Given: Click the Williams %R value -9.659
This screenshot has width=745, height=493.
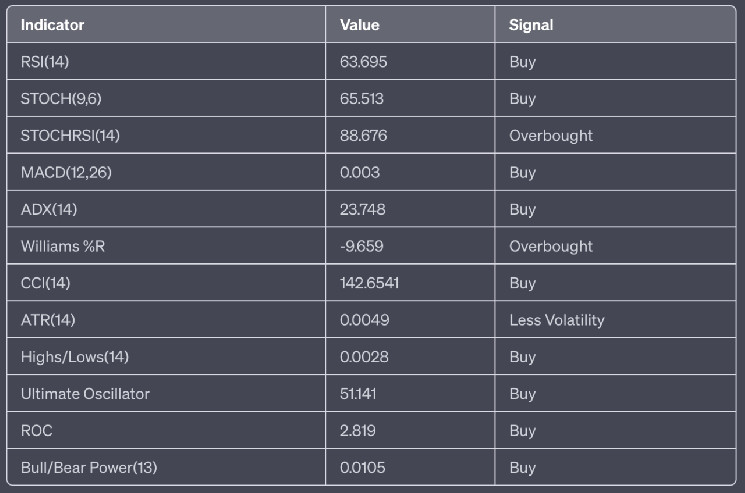Looking at the screenshot, I should tap(364, 246).
